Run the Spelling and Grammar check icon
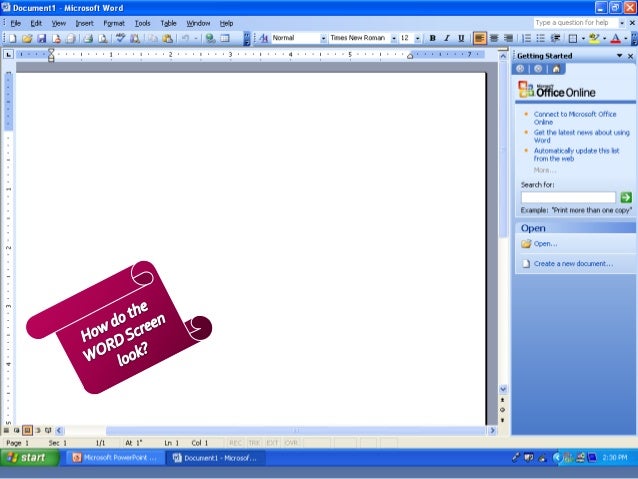The image size is (638, 479). point(120,38)
